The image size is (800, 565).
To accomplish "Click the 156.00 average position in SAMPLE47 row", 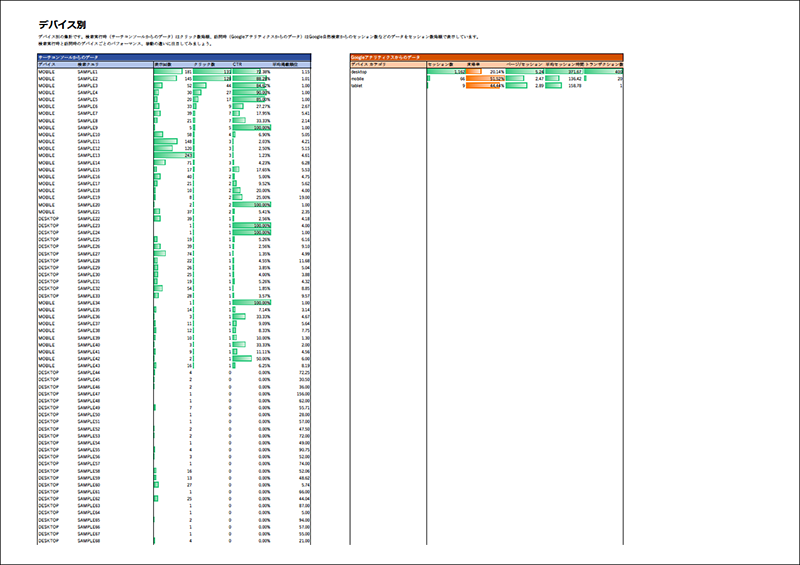I will (x=304, y=394).
